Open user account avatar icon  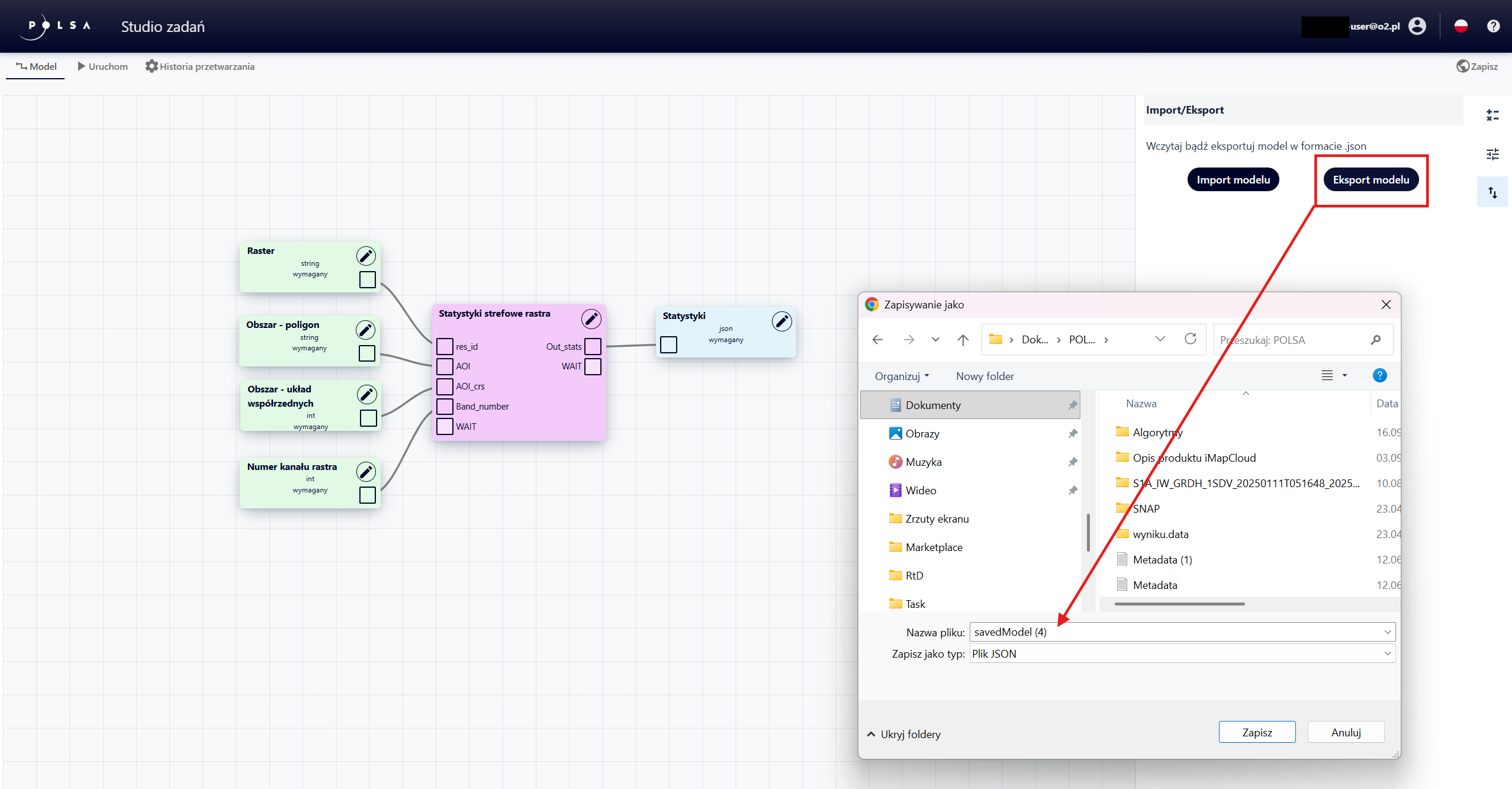1417,26
